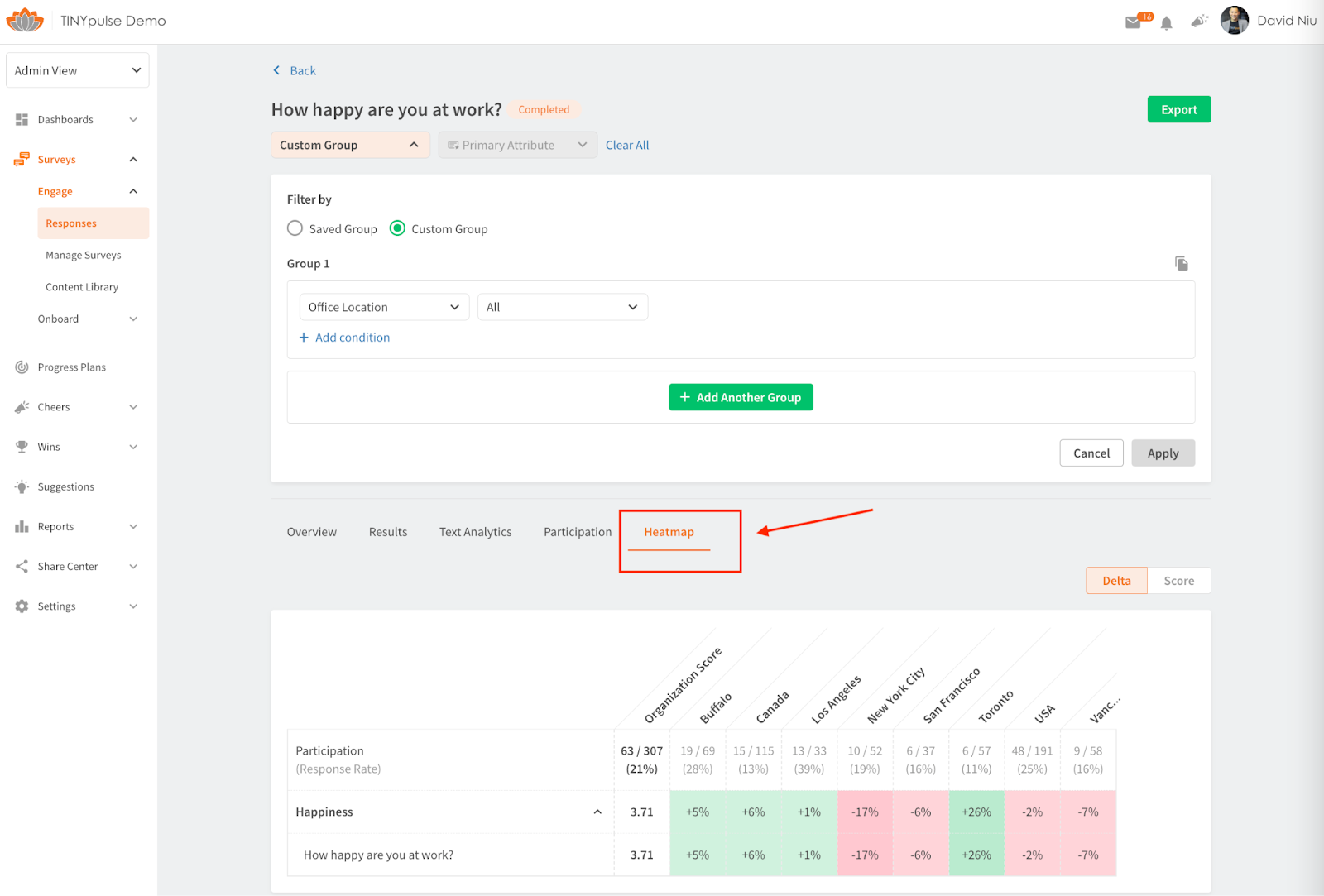This screenshot has height=896, width=1324.
Task: Click the Reports bar chart icon
Action: [x=22, y=526]
